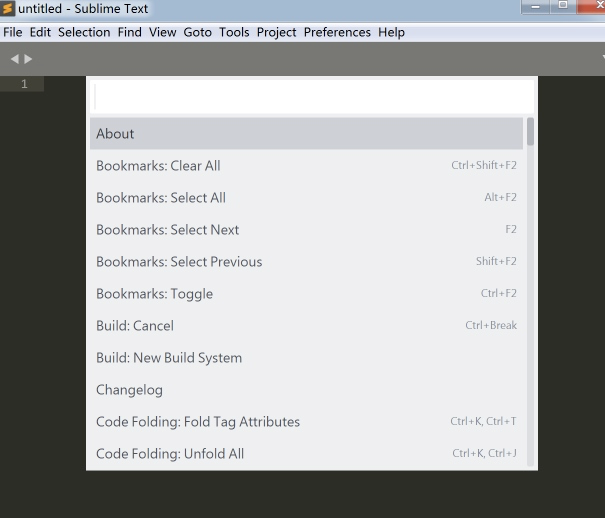Select Bookmarks: Toggle command

tap(306, 294)
